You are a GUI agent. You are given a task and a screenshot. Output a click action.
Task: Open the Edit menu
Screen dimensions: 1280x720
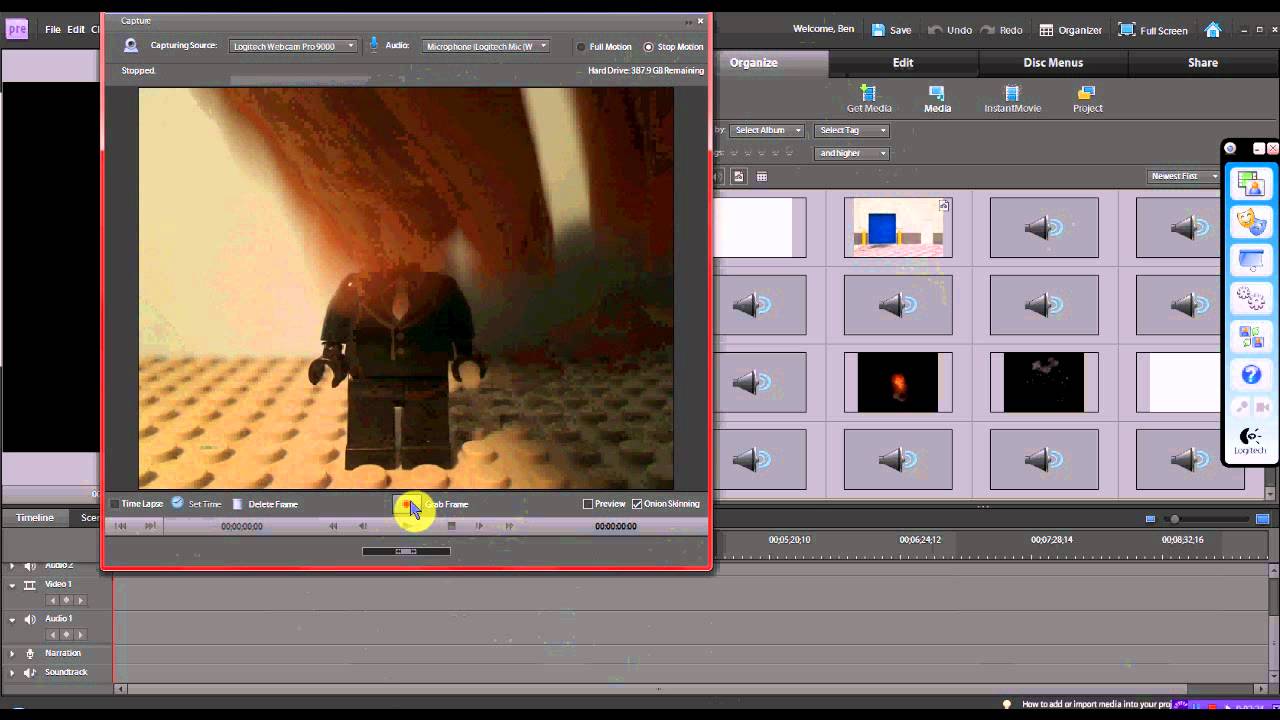click(x=76, y=30)
